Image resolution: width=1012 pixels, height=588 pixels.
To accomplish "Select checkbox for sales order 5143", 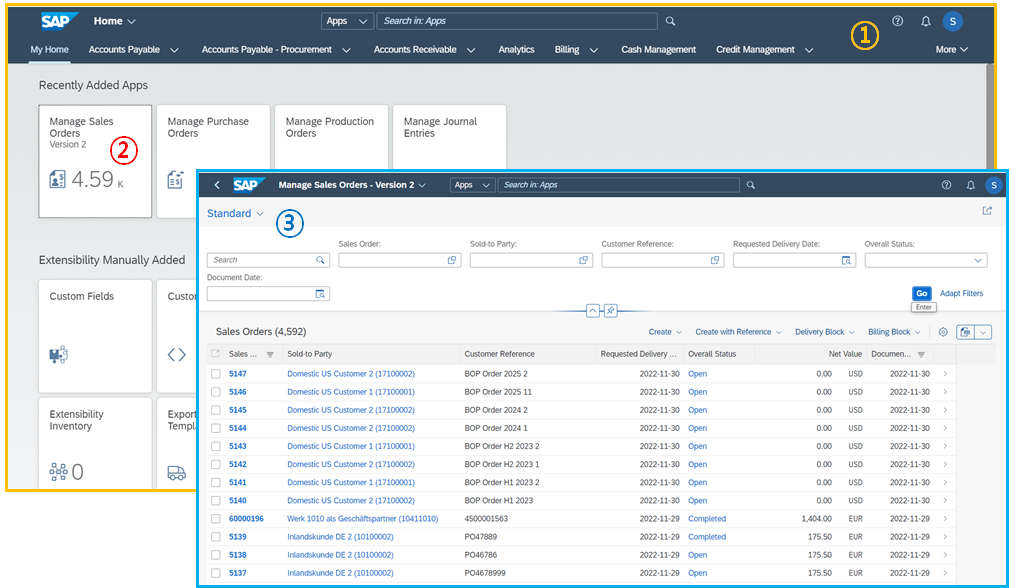I will [x=216, y=446].
